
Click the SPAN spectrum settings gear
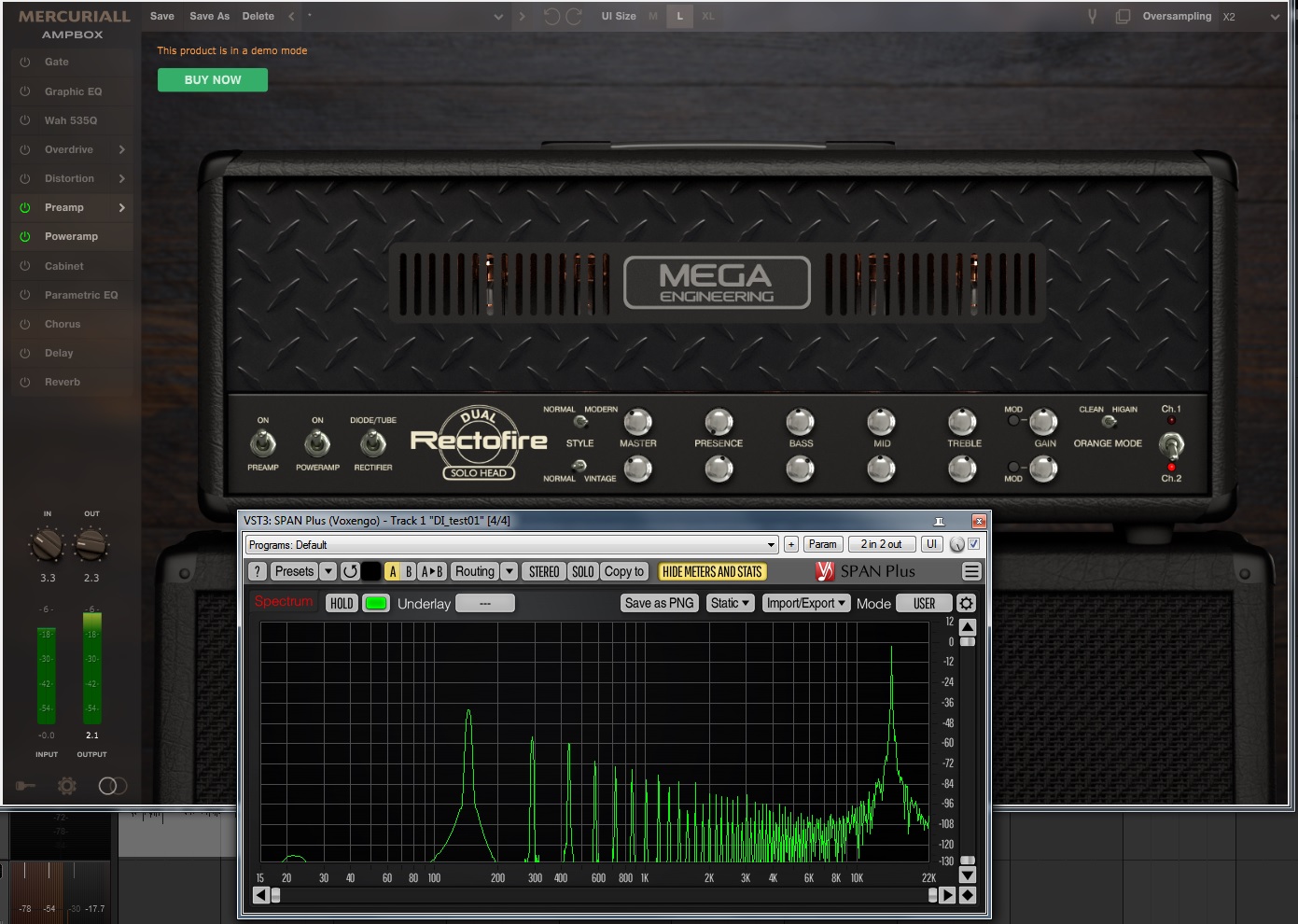(x=967, y=604)
